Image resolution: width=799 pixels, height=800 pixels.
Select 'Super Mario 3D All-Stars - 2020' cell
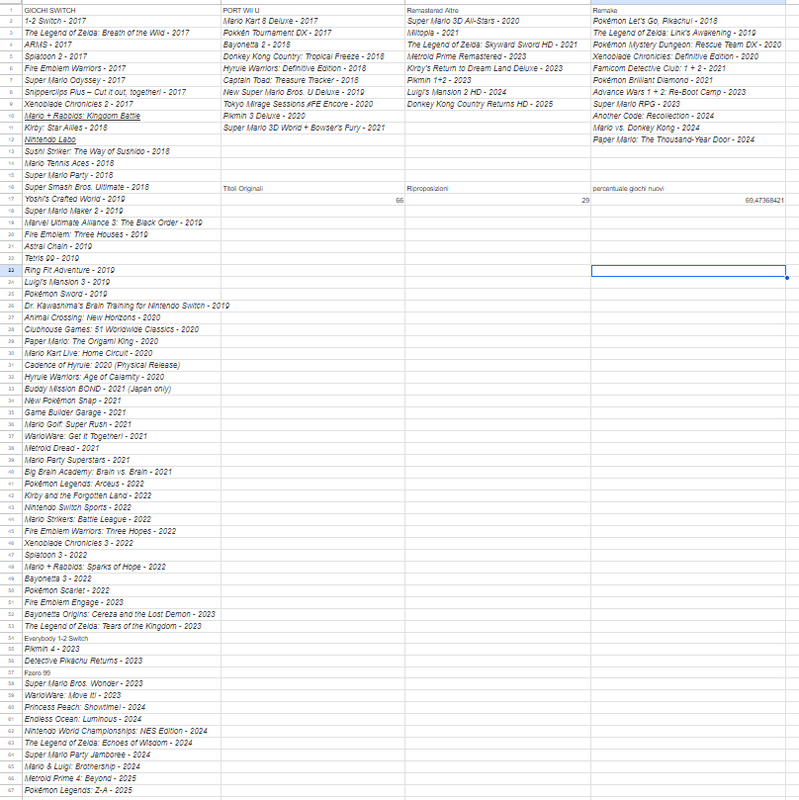coord(497,21)
